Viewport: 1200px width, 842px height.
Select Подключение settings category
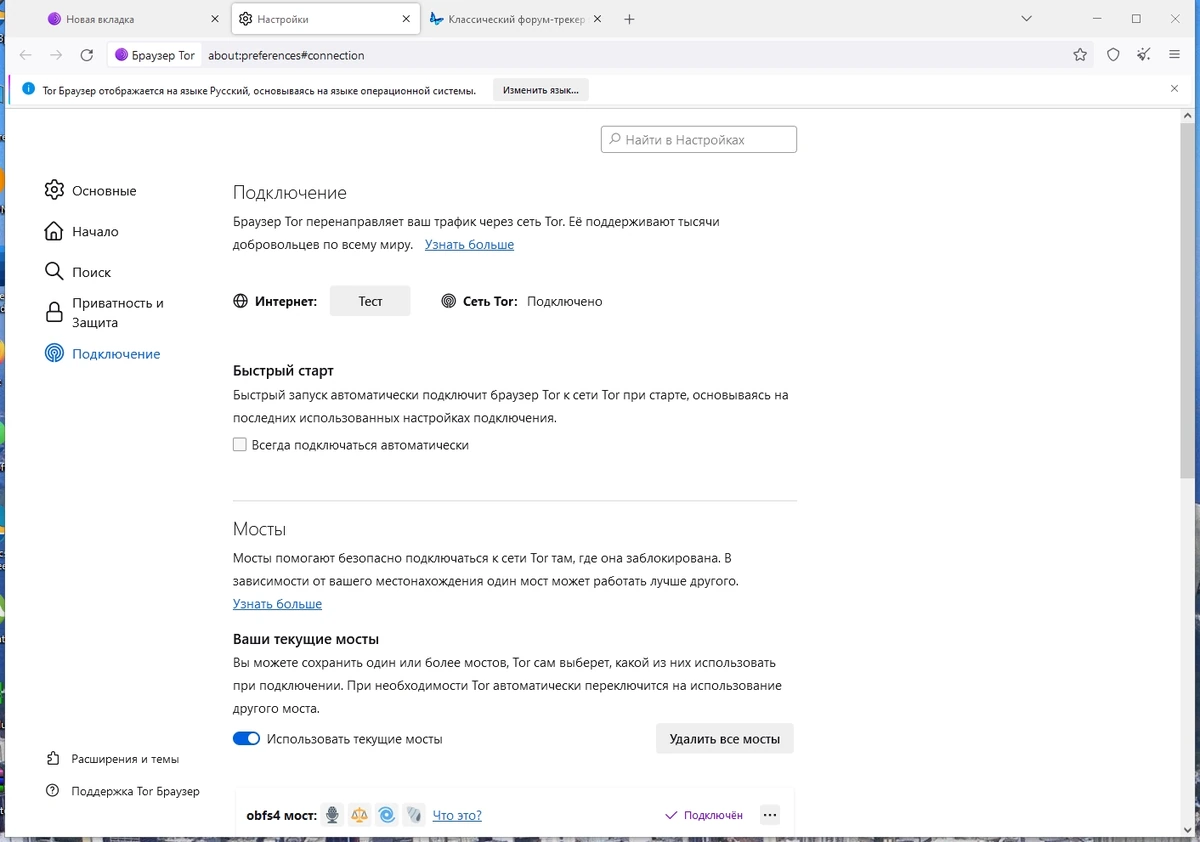103,354
